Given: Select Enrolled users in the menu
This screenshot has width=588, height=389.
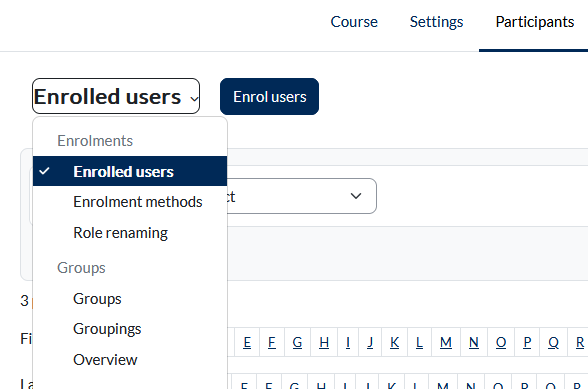Looking at the screenshot, I should [130, 171].
